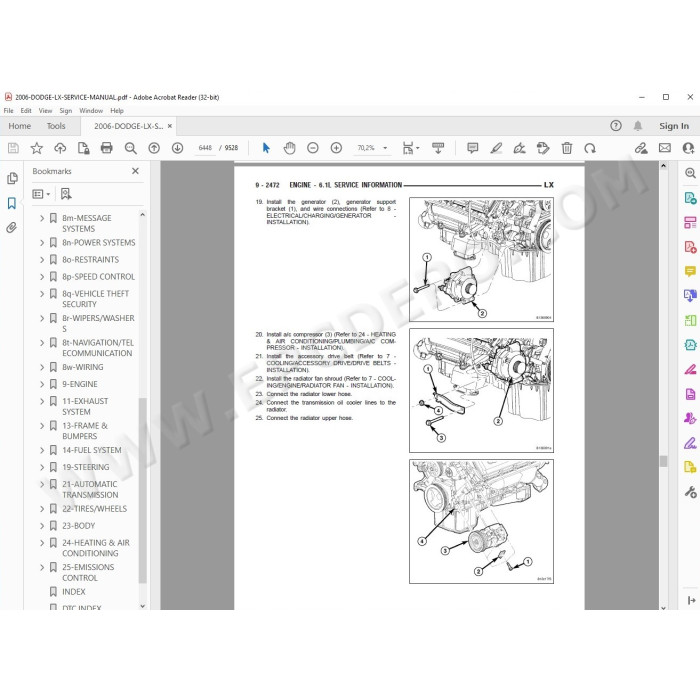Open Export PDF in right pane

(690, 197)
